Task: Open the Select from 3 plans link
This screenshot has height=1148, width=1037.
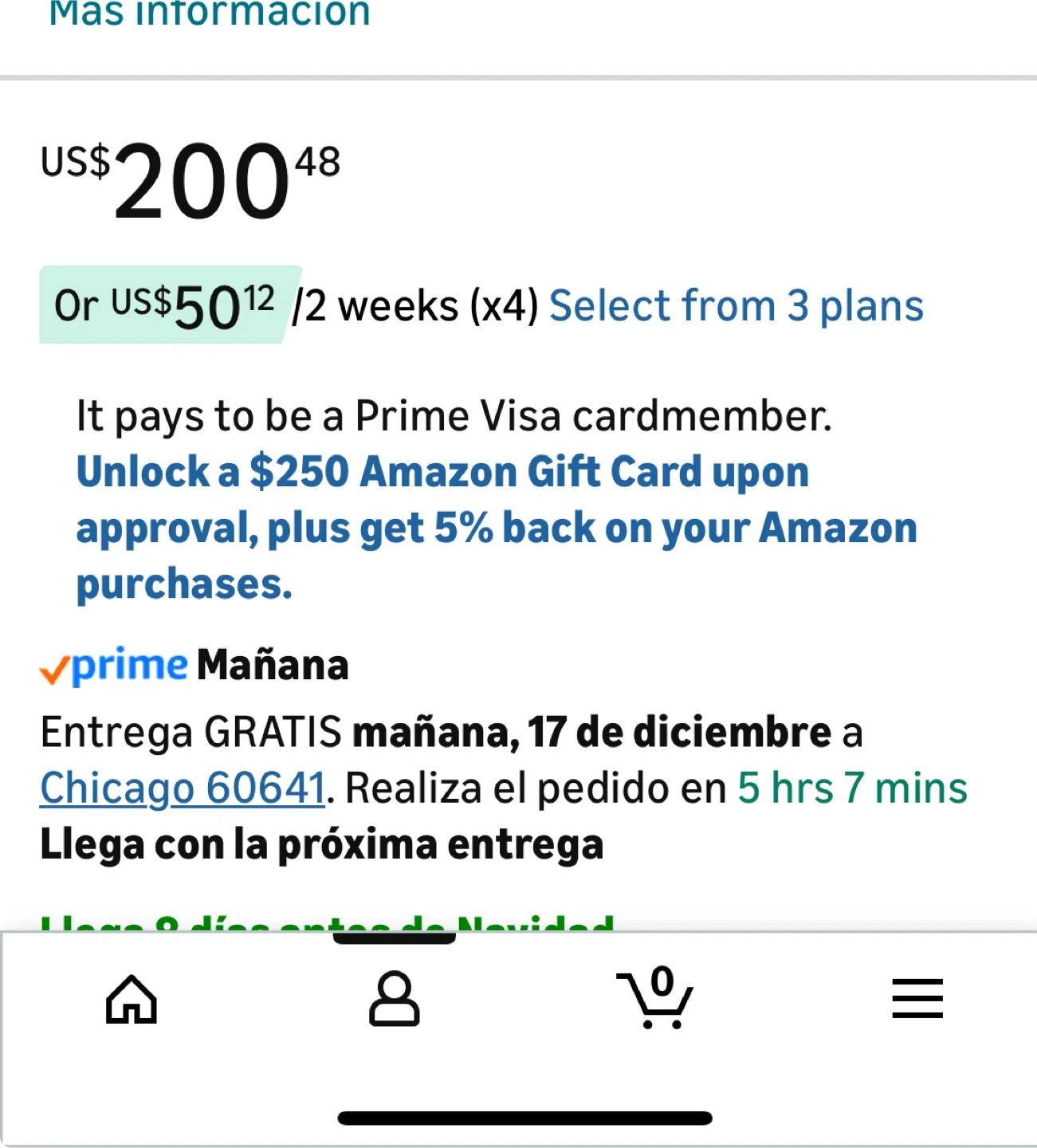Action: (x=736, y=306)
